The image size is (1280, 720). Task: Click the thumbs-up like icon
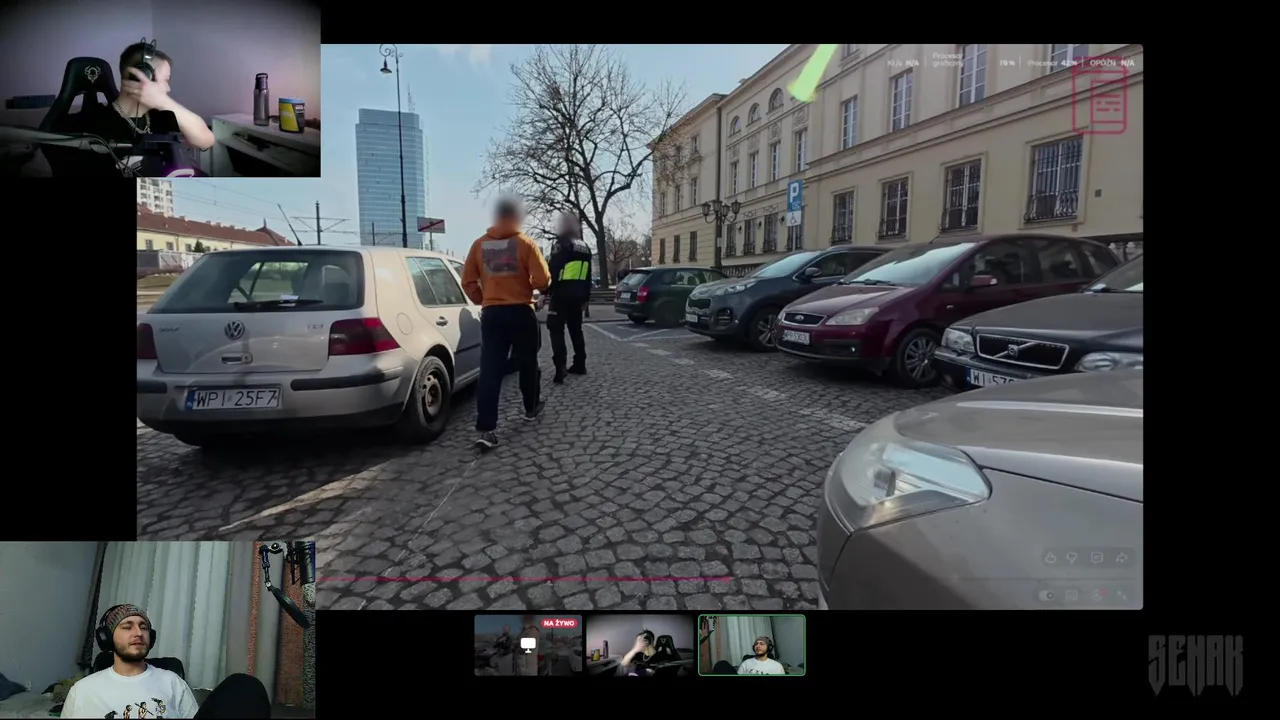(1050, 558)
